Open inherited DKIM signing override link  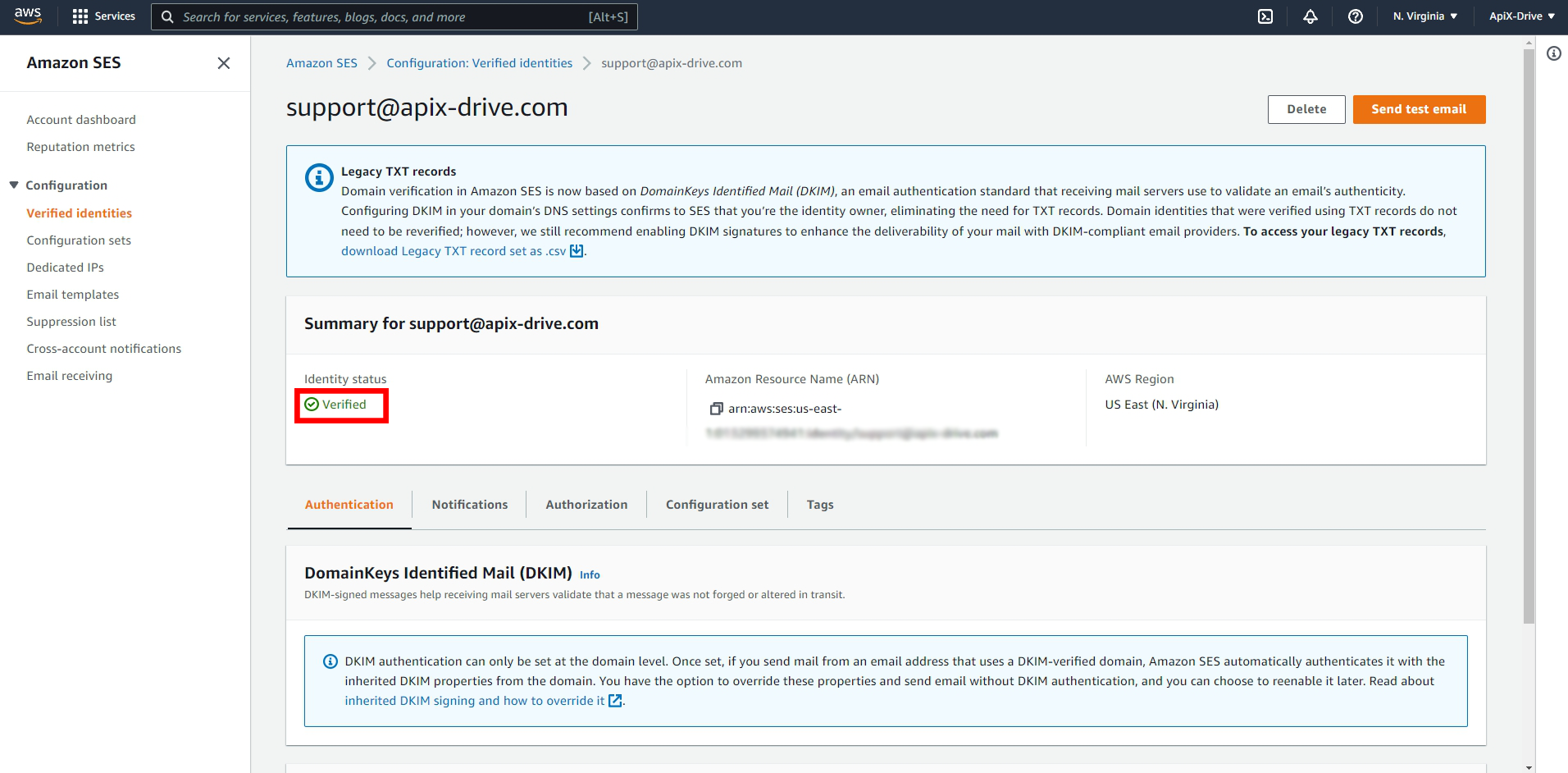point(475,701)
